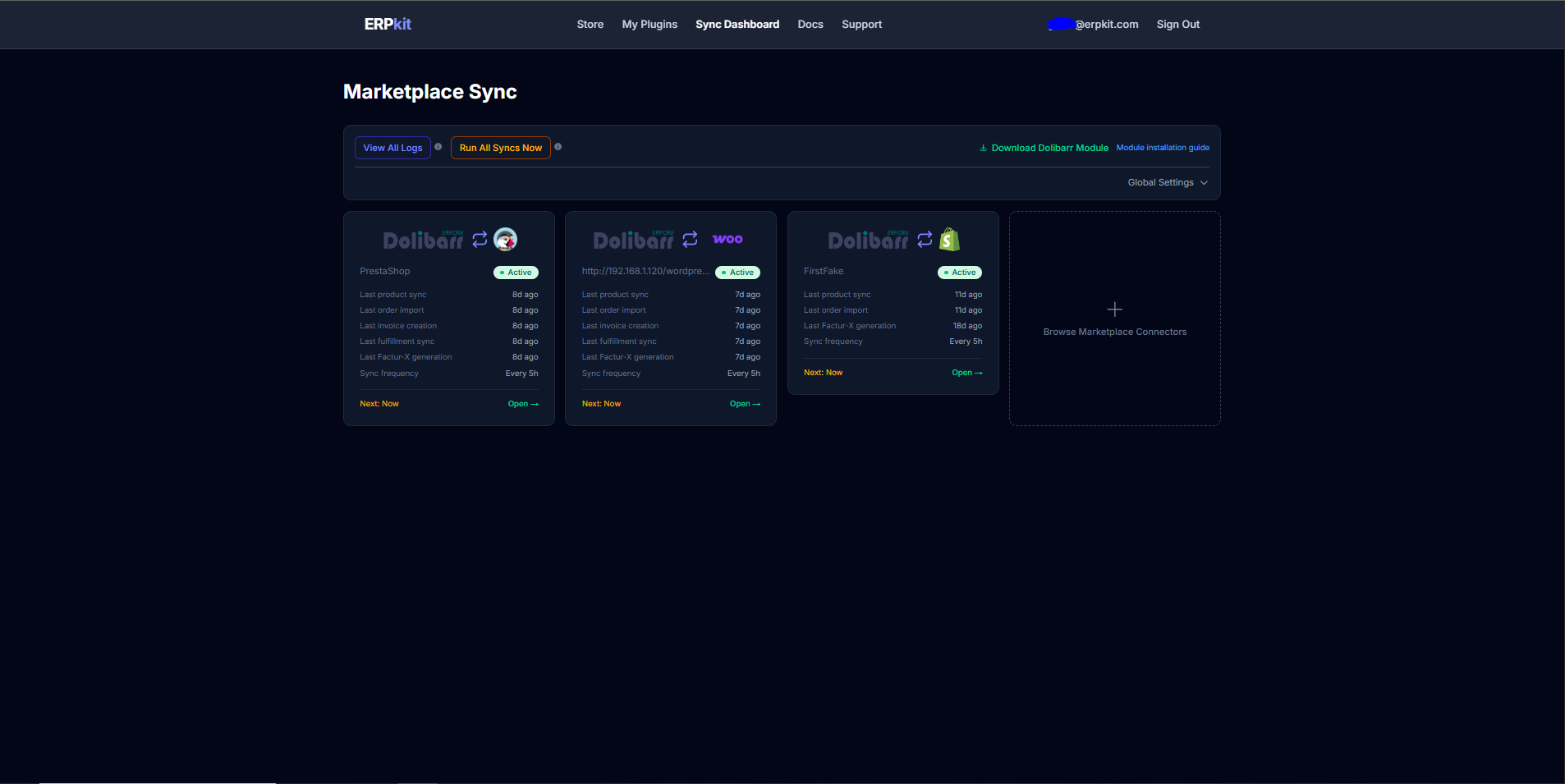
Task: Click the download icon before Download Dolibarr Module
Action: pyautogui.click(x=983, y=147)
